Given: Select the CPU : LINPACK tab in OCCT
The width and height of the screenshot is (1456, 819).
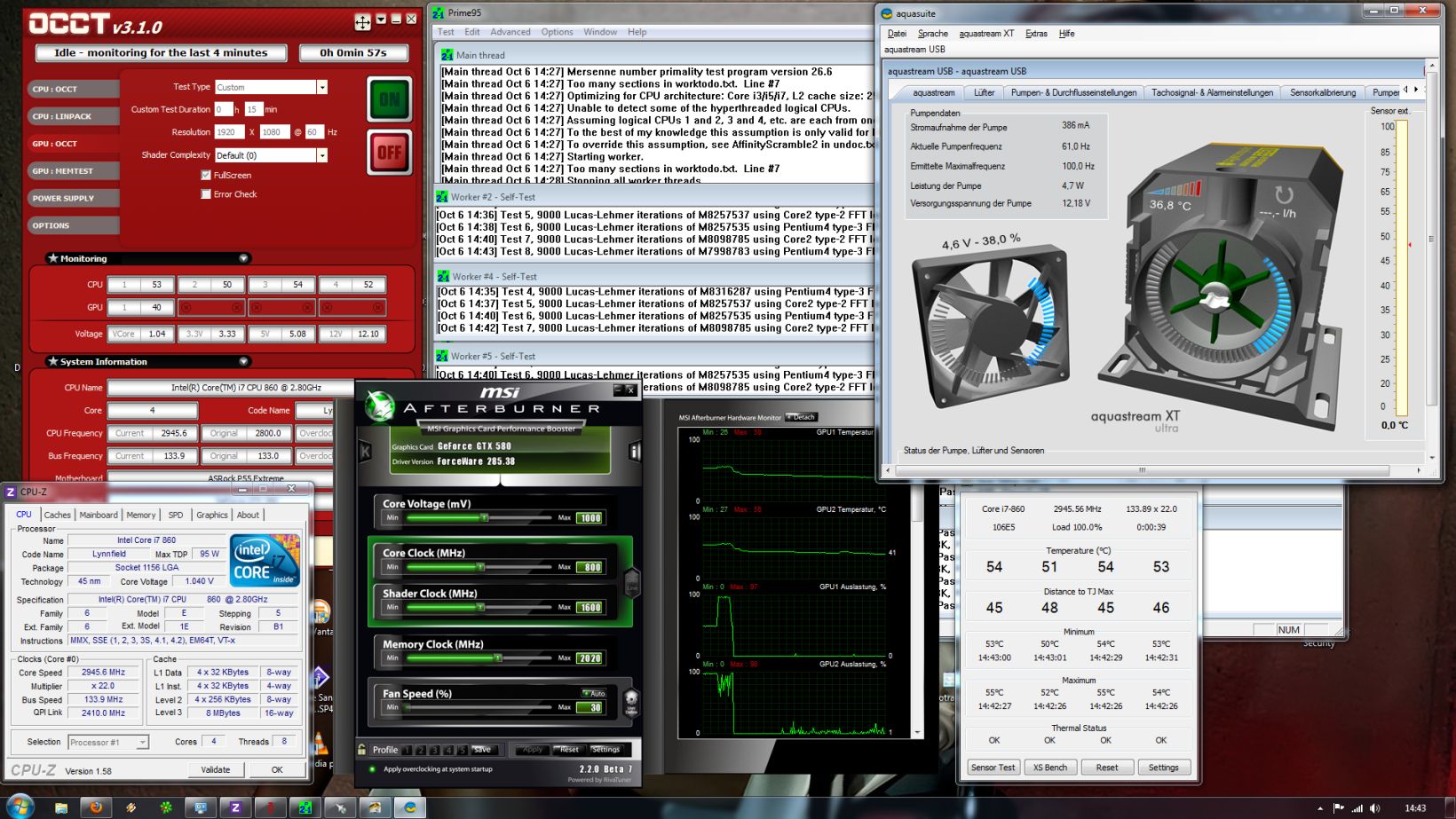Looking at the screenshot, I should point(74,116).
